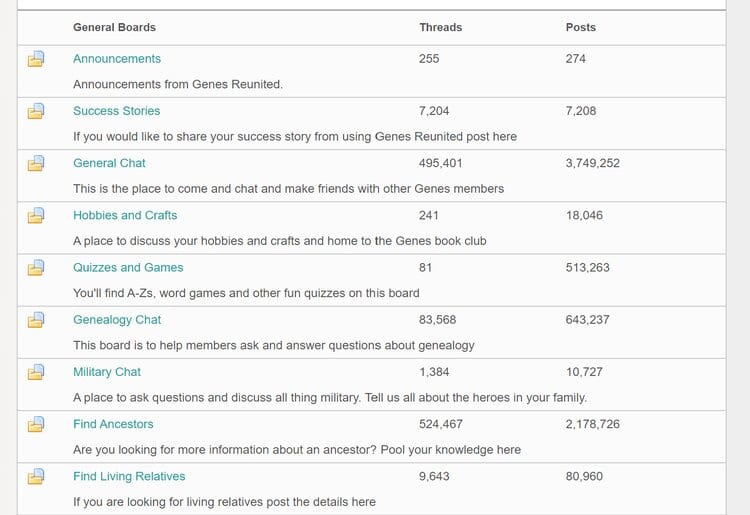
Task: Open the Success Stories board
Action: tap(117, 111)
